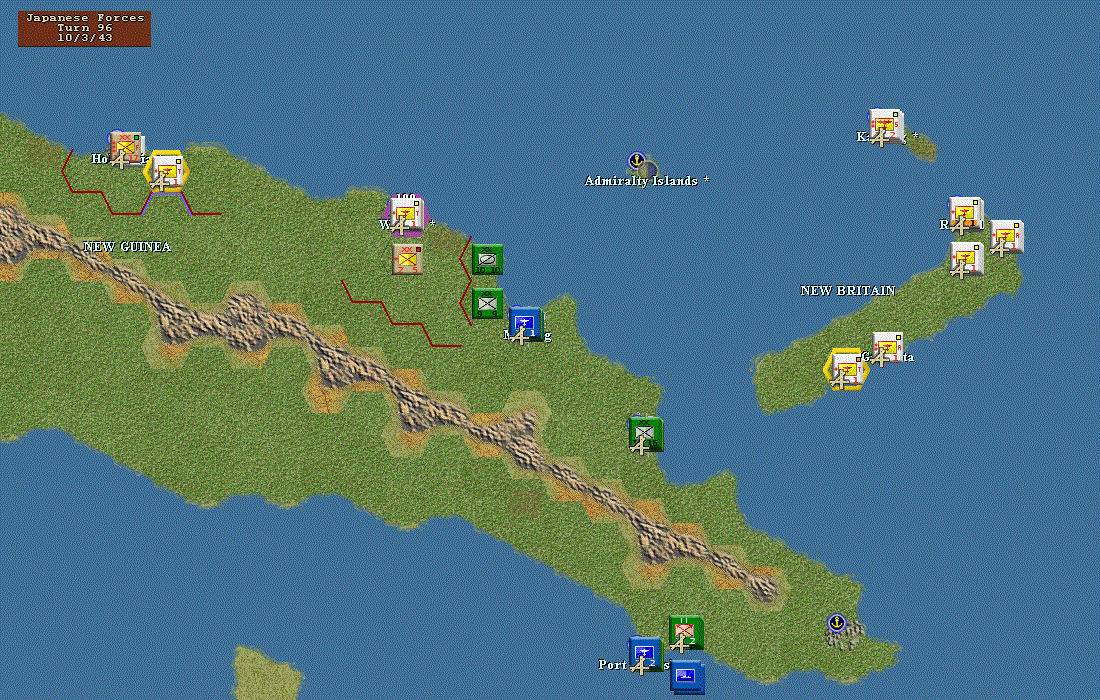Click the NEW BRITAIN map label
This screenshot has width=1100, height=700.
coord(847,290)
